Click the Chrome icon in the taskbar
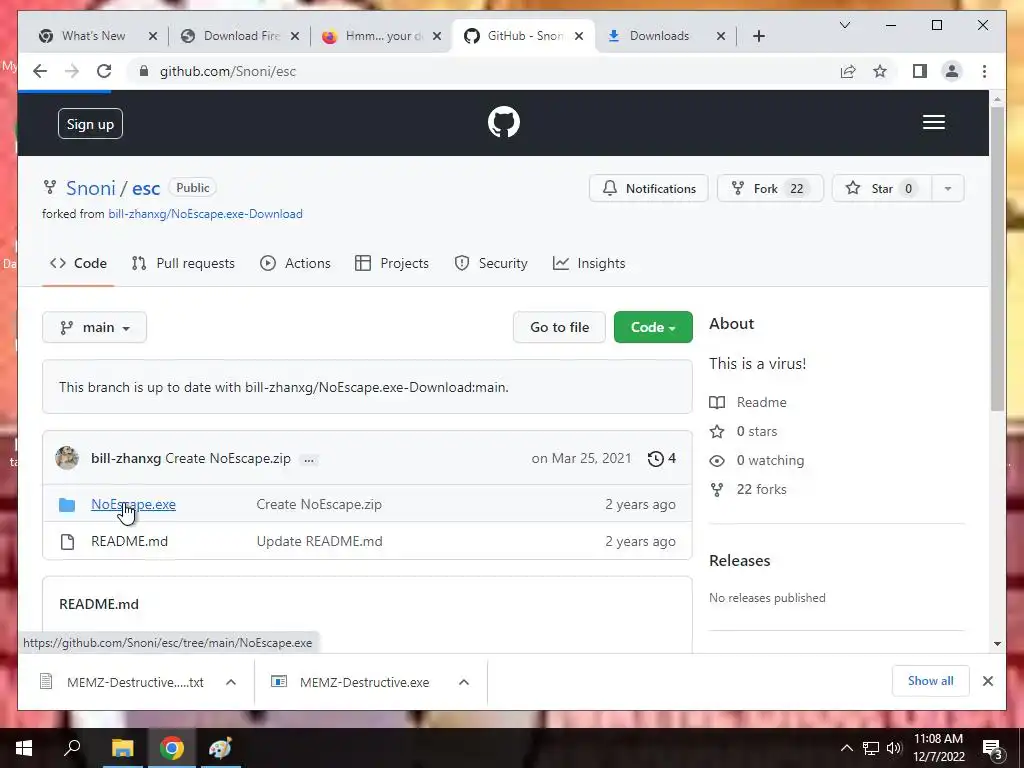The width and height of the screenshot is (1024, 768). pos(172,748)
